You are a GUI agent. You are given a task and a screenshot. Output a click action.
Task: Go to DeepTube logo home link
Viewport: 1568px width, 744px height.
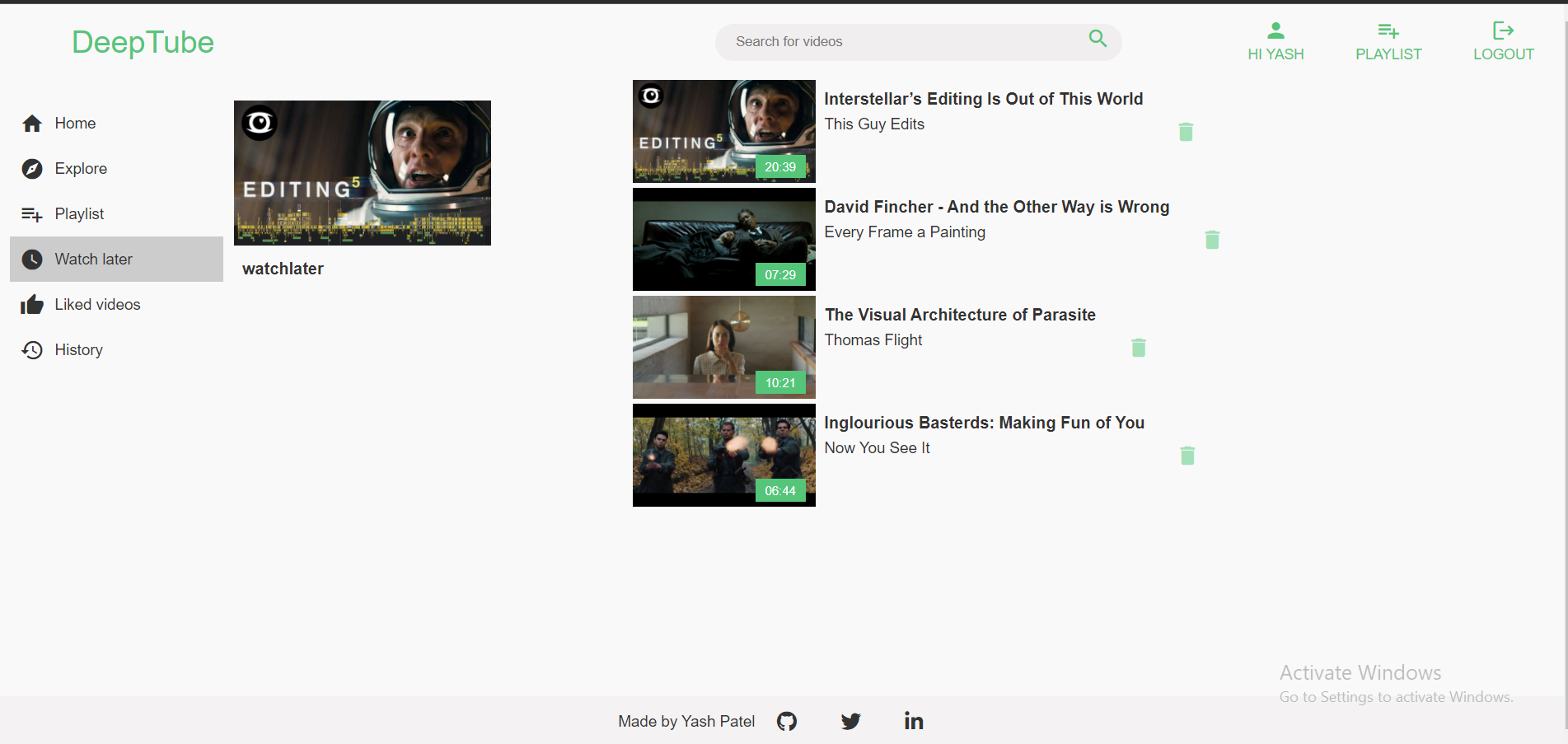[143, 42]
